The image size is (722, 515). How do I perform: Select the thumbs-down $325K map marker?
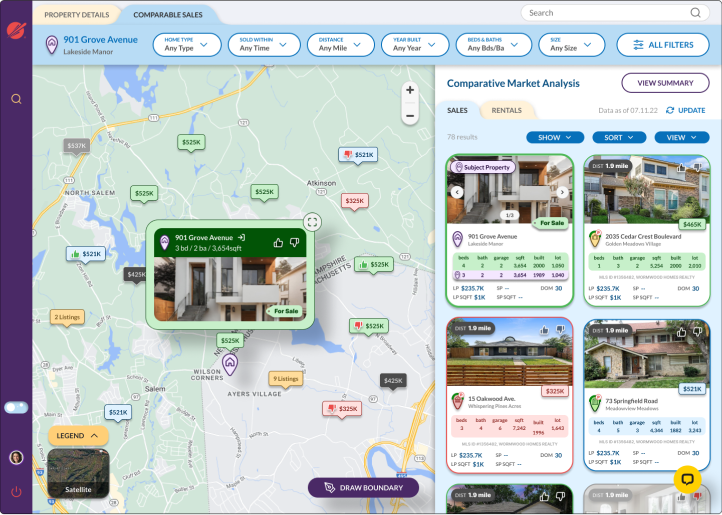coord(342,409)
